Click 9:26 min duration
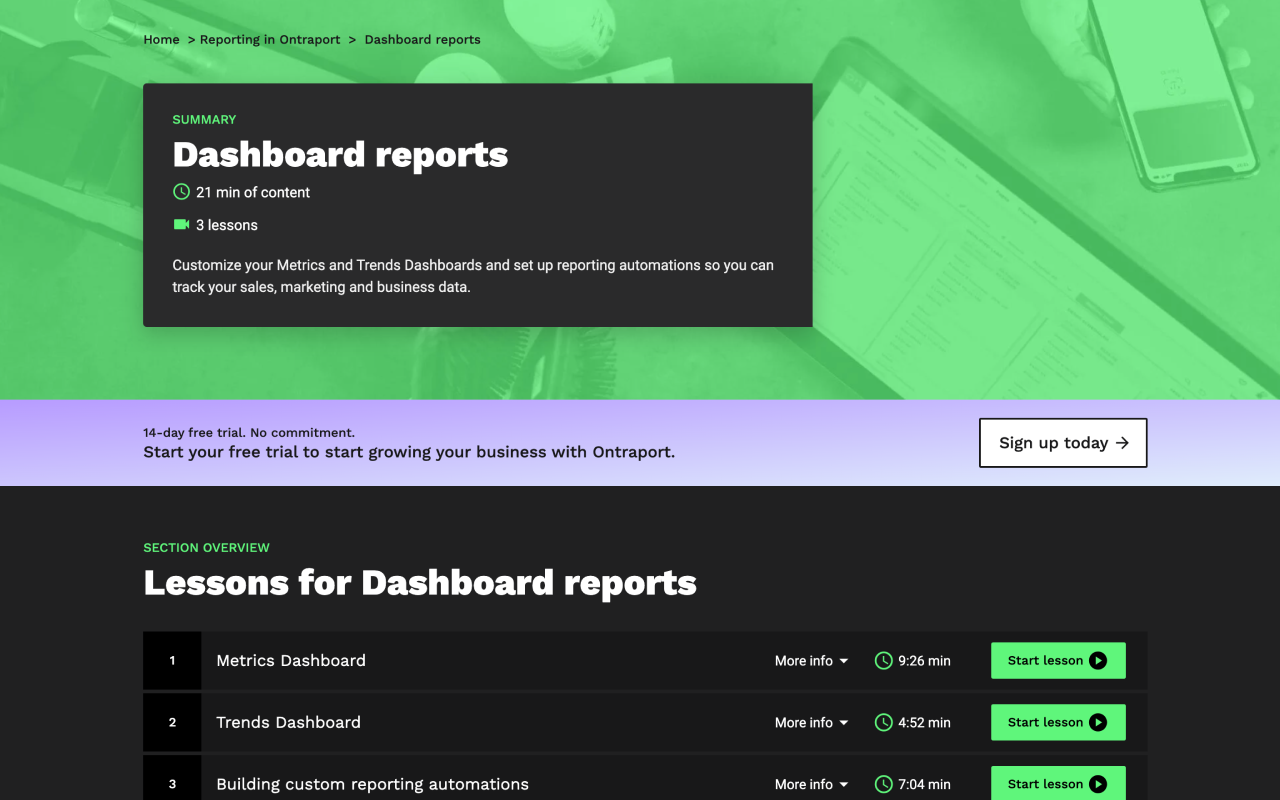Screen dimensions: 1280x800 coord(924,661)
